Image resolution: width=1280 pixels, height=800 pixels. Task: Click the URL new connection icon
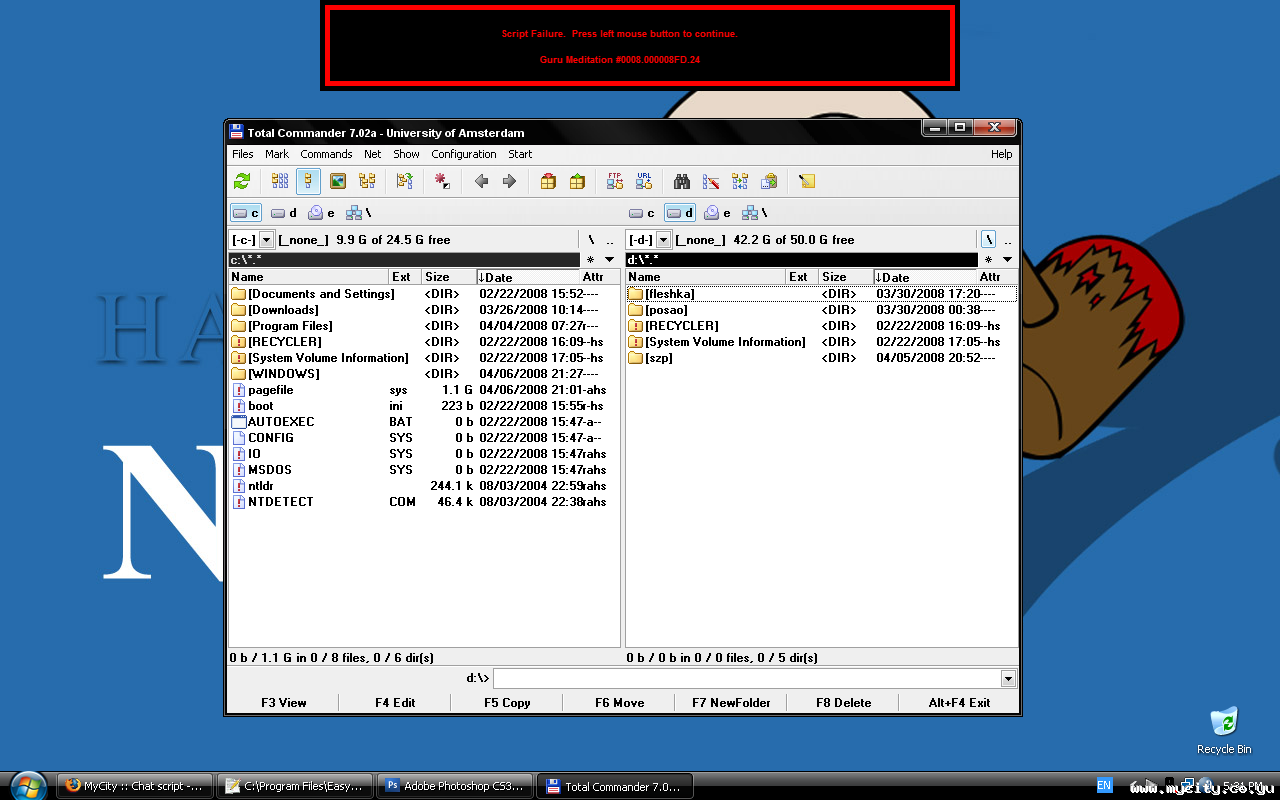click(644, 181)
